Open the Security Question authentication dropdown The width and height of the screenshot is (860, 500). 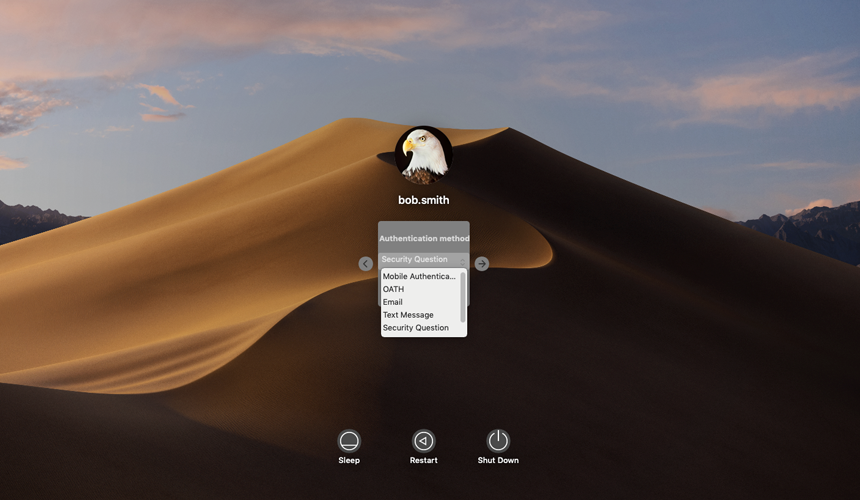pos(423,259)
